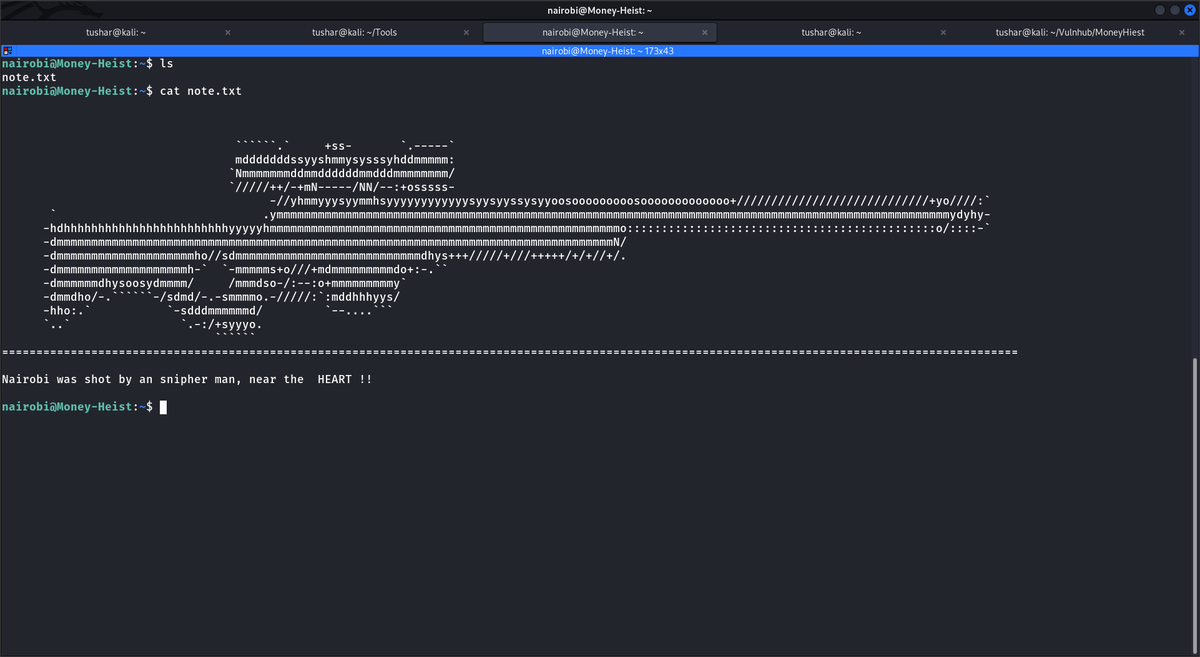Click the 'cat note.txt' command text
This screenshot has height=657, width=1200.
pos(201,91)
